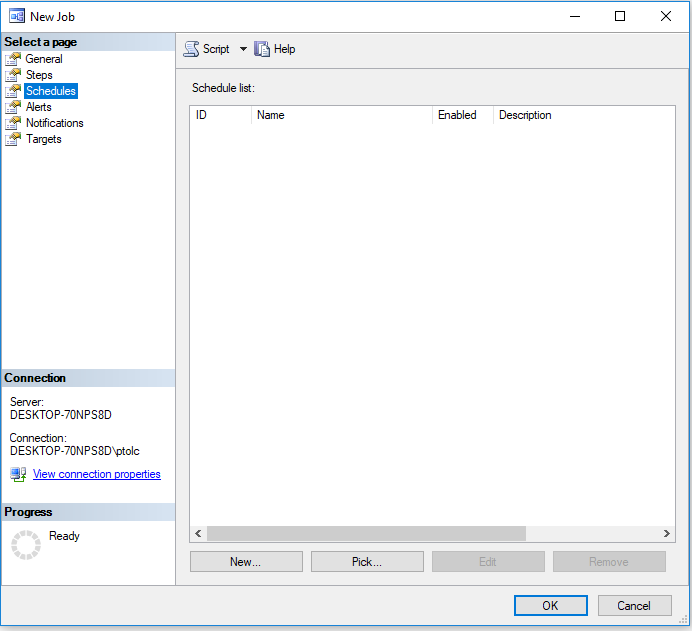692x631 pixels.
Task: Cancel the New Job dialog
Action: [x=634, y=605]
